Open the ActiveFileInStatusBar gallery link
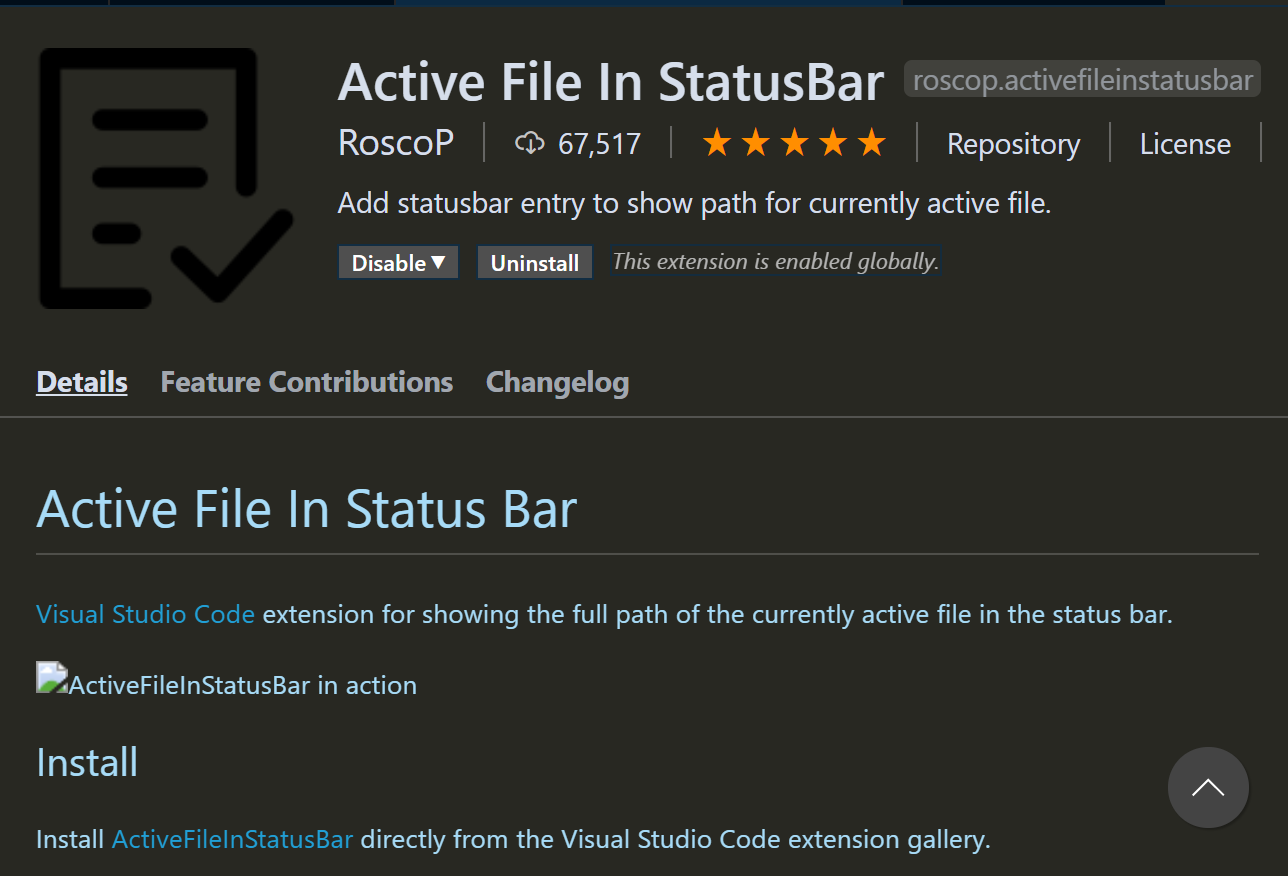 [x=232, y=838]
